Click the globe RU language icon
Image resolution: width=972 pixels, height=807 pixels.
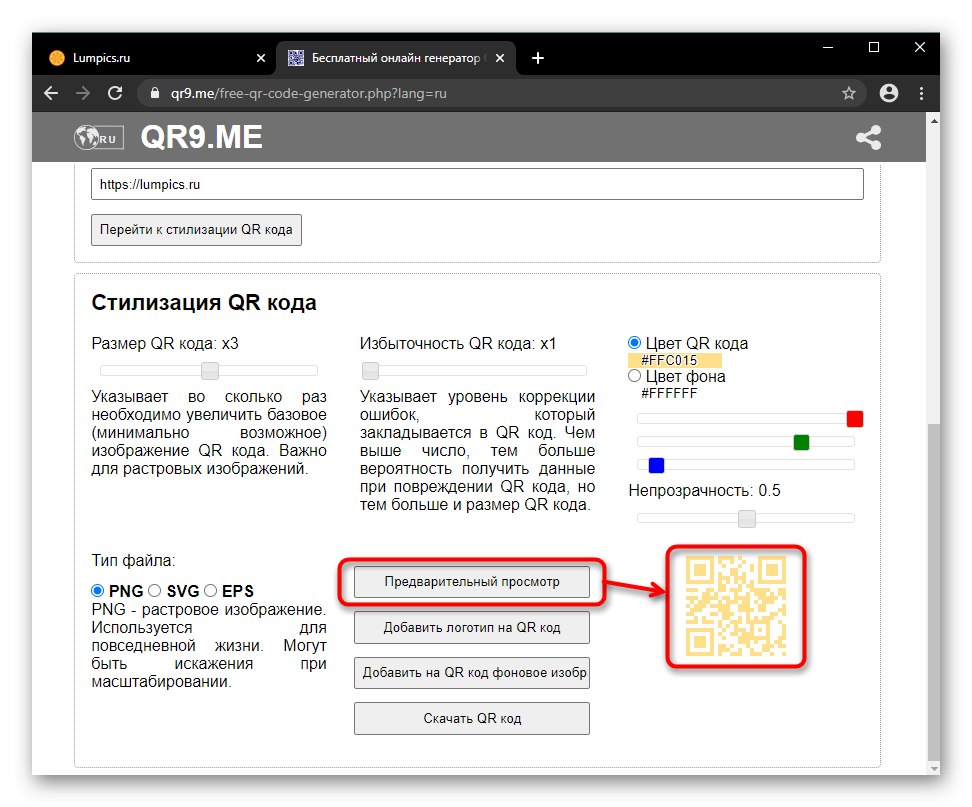(99, 138)
